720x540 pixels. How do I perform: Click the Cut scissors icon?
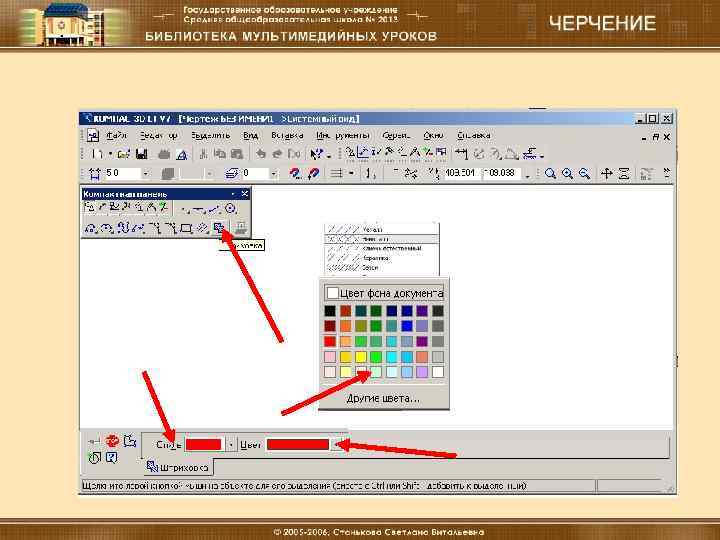tap(203, 154)
